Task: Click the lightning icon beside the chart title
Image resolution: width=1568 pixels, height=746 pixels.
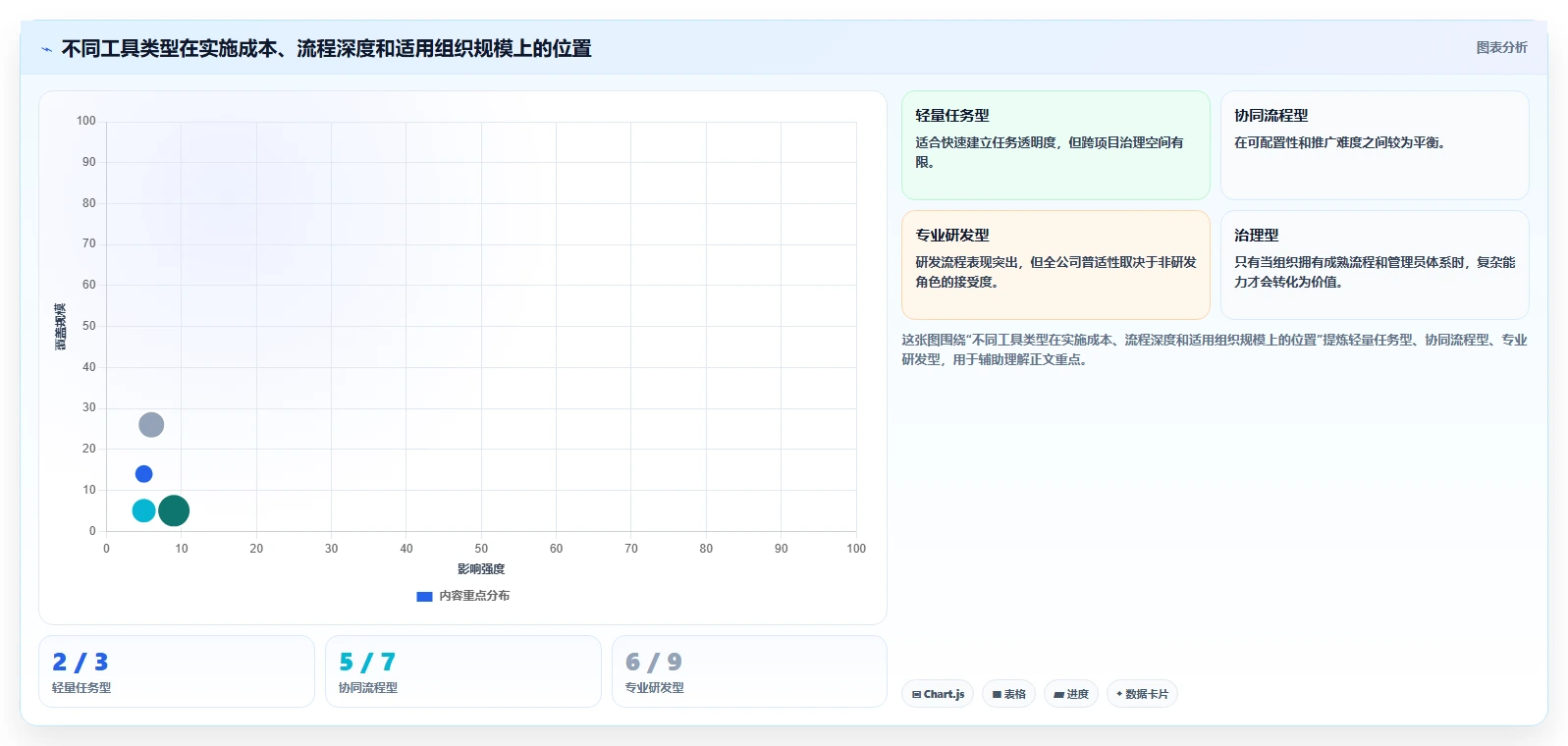Action: coord(46,49)
